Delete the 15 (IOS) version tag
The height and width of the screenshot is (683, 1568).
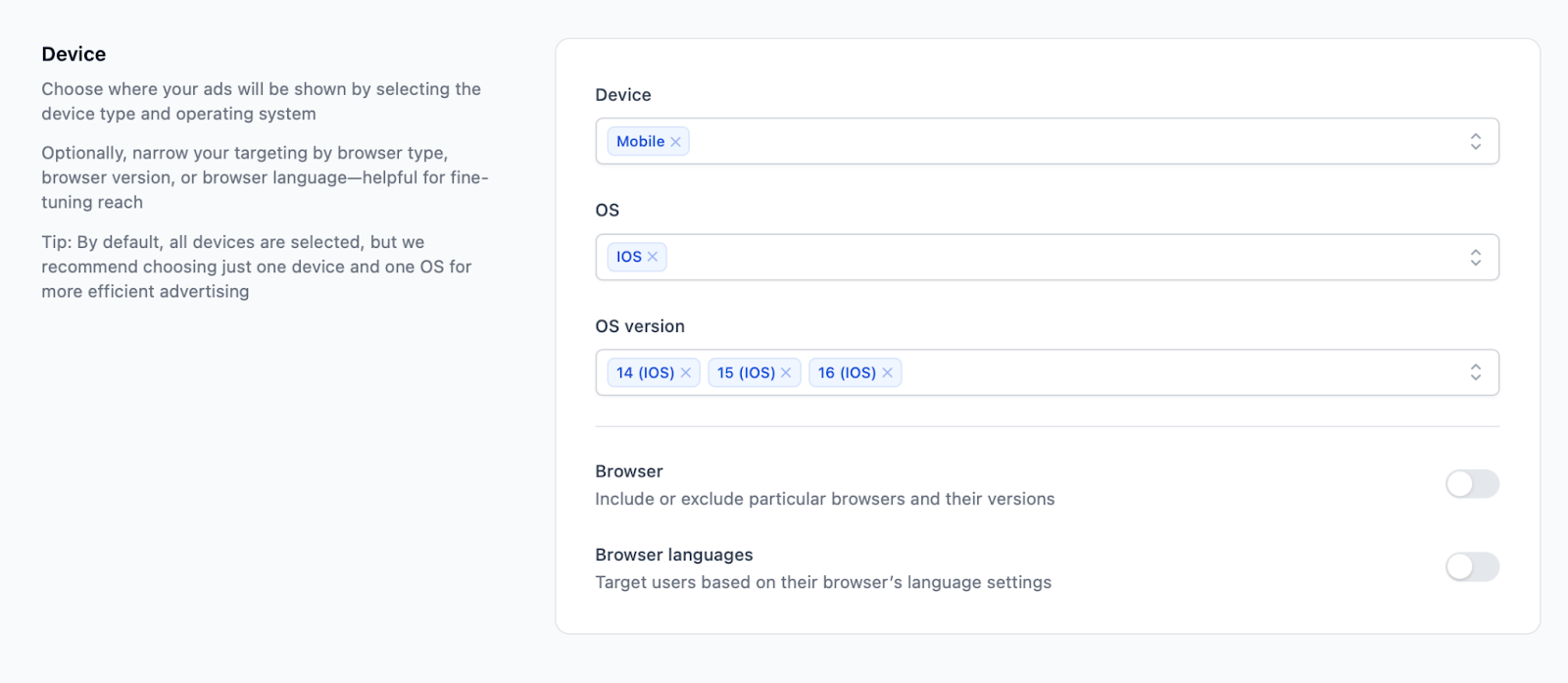point(786,373)
